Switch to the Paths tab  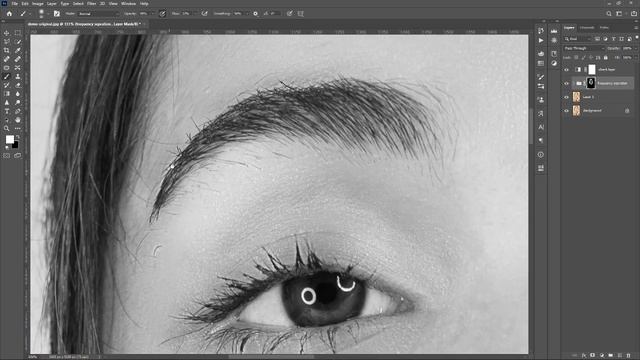[x=604, y=28]
